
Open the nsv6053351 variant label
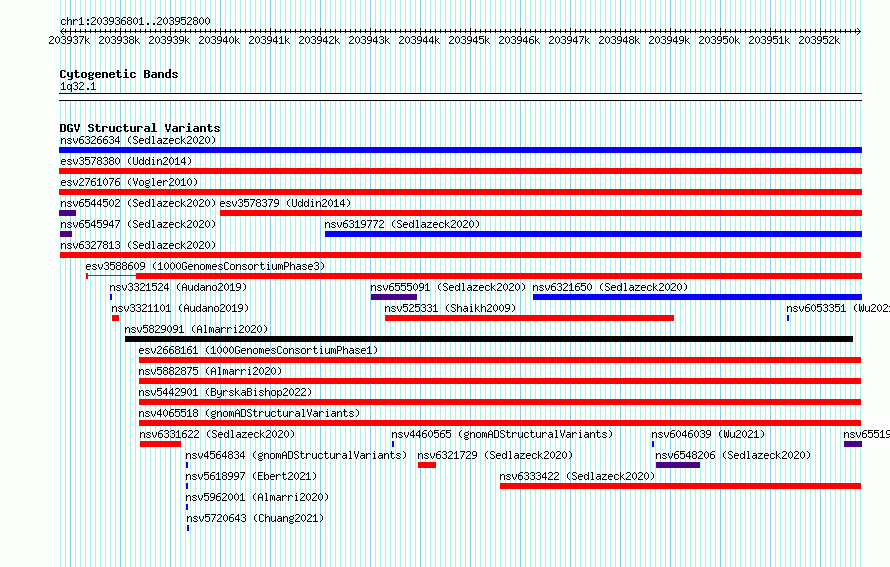tap(838, 308)
